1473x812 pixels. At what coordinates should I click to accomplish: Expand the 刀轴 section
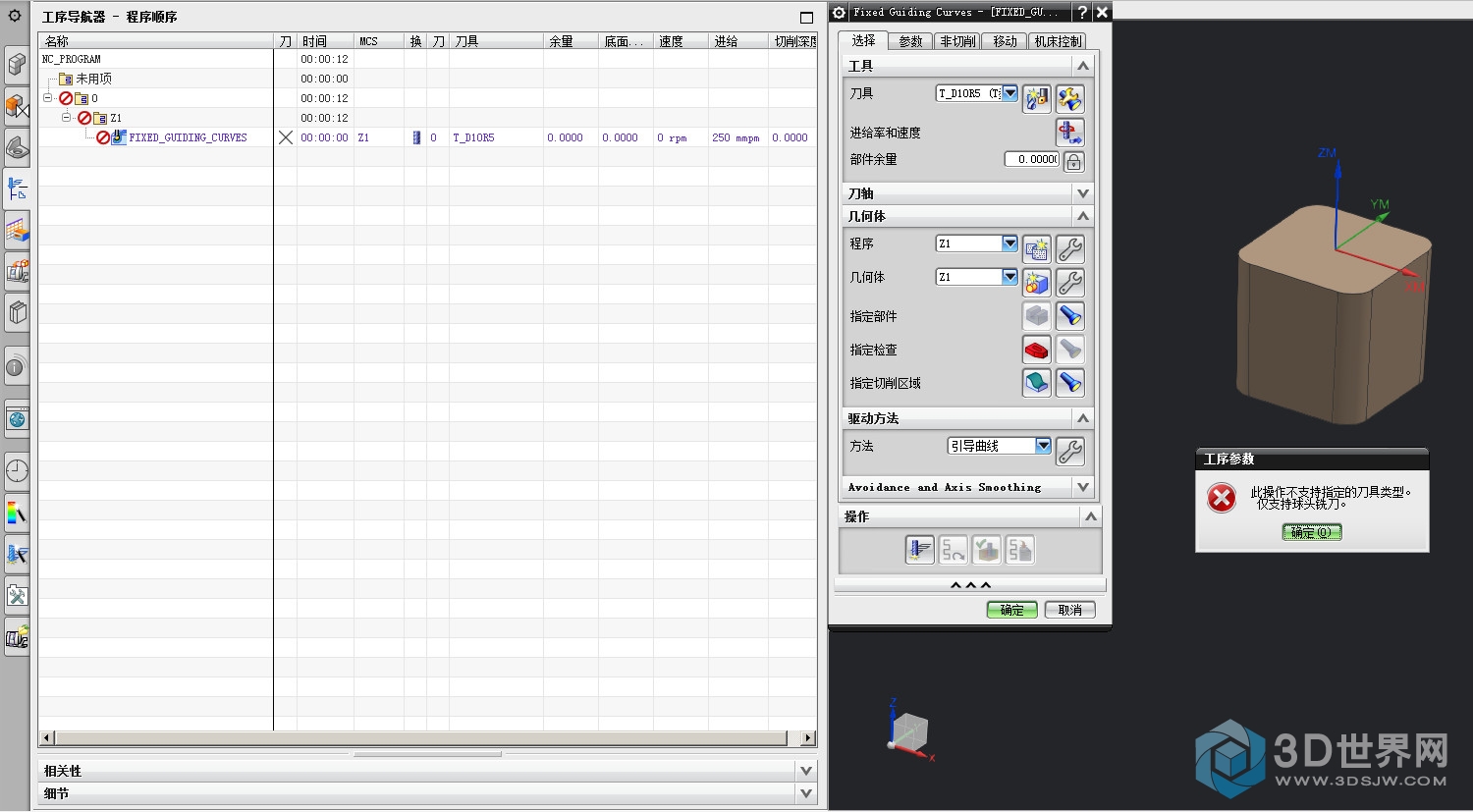point(1083,193)
